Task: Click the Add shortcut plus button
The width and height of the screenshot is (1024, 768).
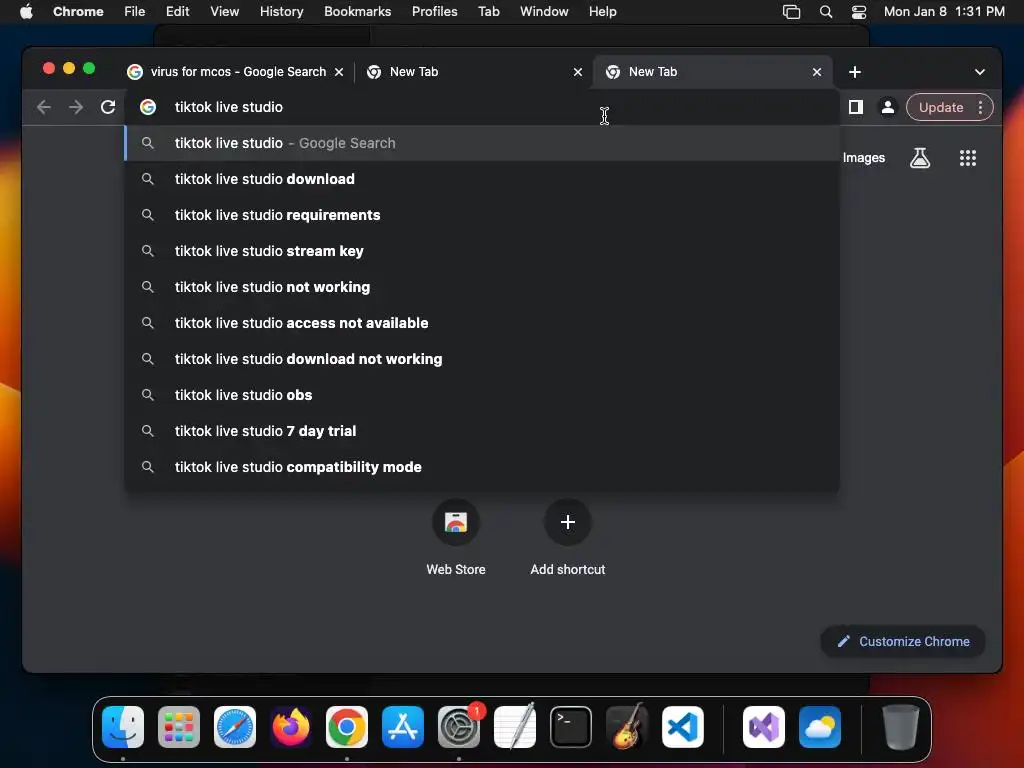Action: 568,522
